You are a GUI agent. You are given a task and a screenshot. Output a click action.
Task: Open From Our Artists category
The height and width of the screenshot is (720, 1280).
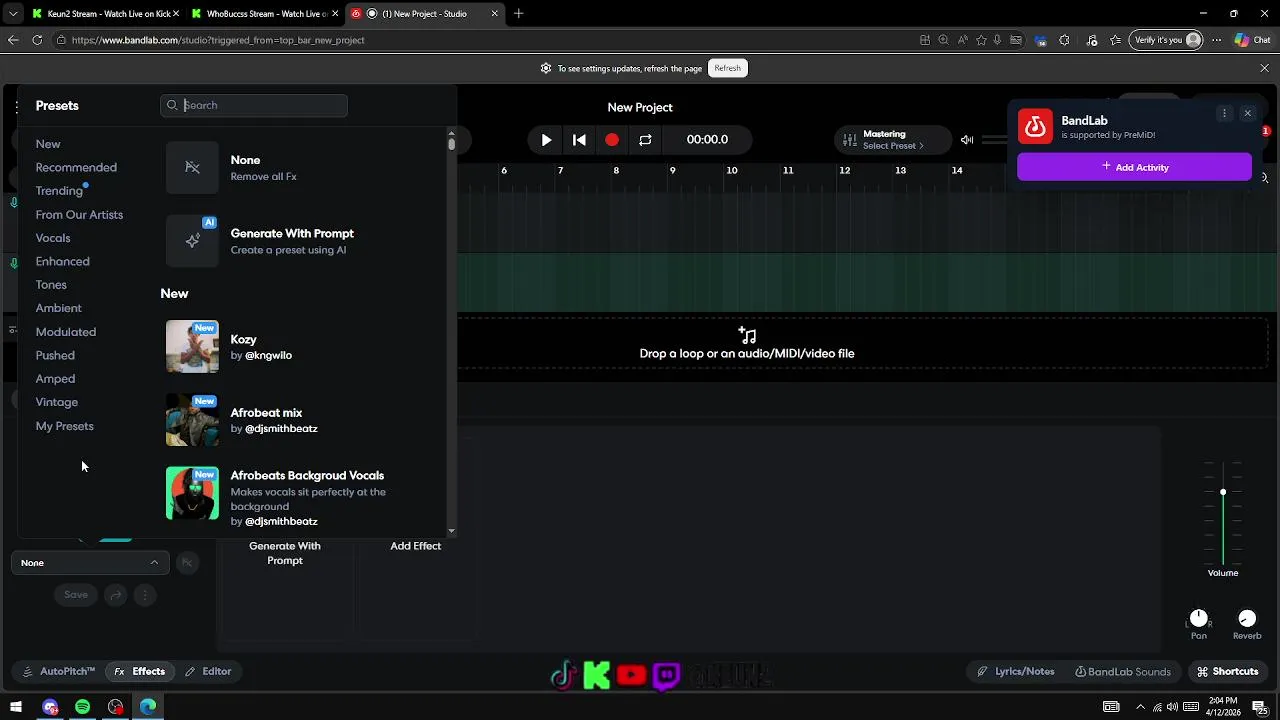click(79, 215)
